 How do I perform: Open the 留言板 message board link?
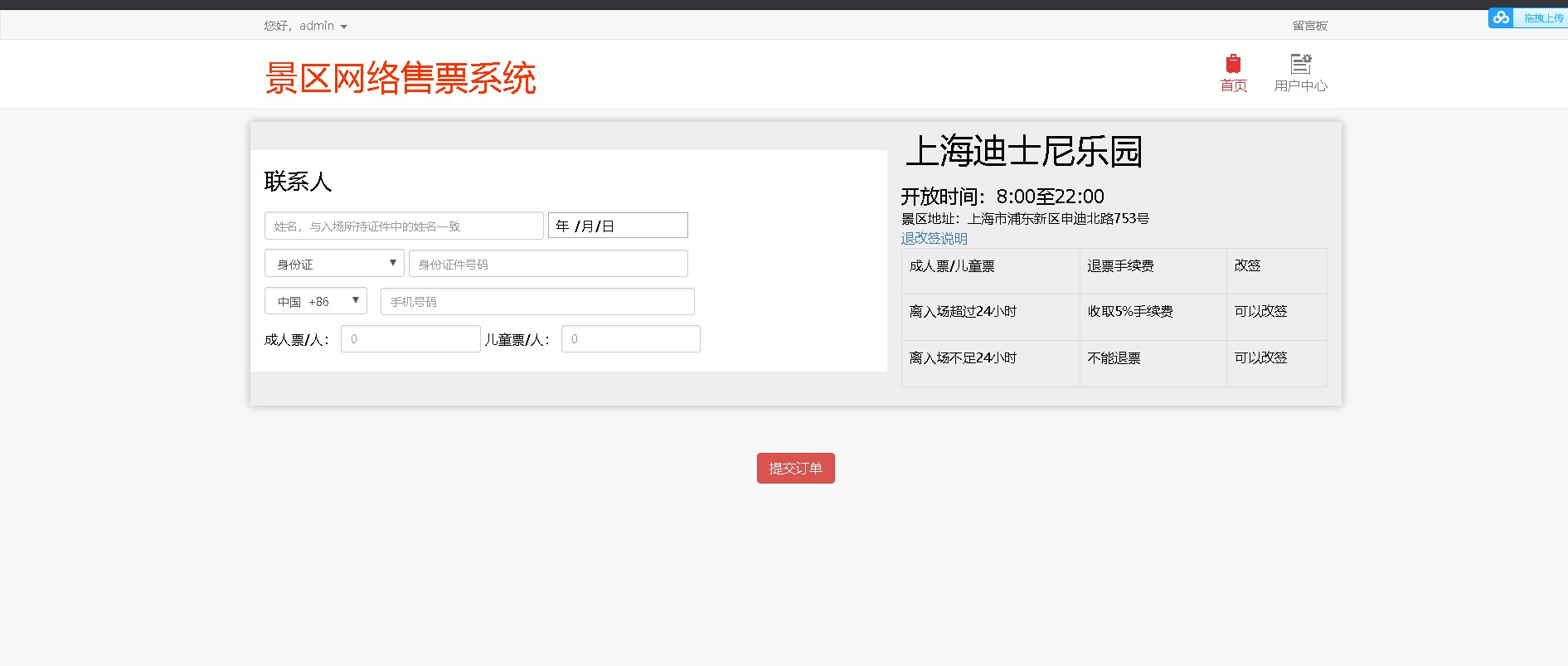tap(1309, 26)
